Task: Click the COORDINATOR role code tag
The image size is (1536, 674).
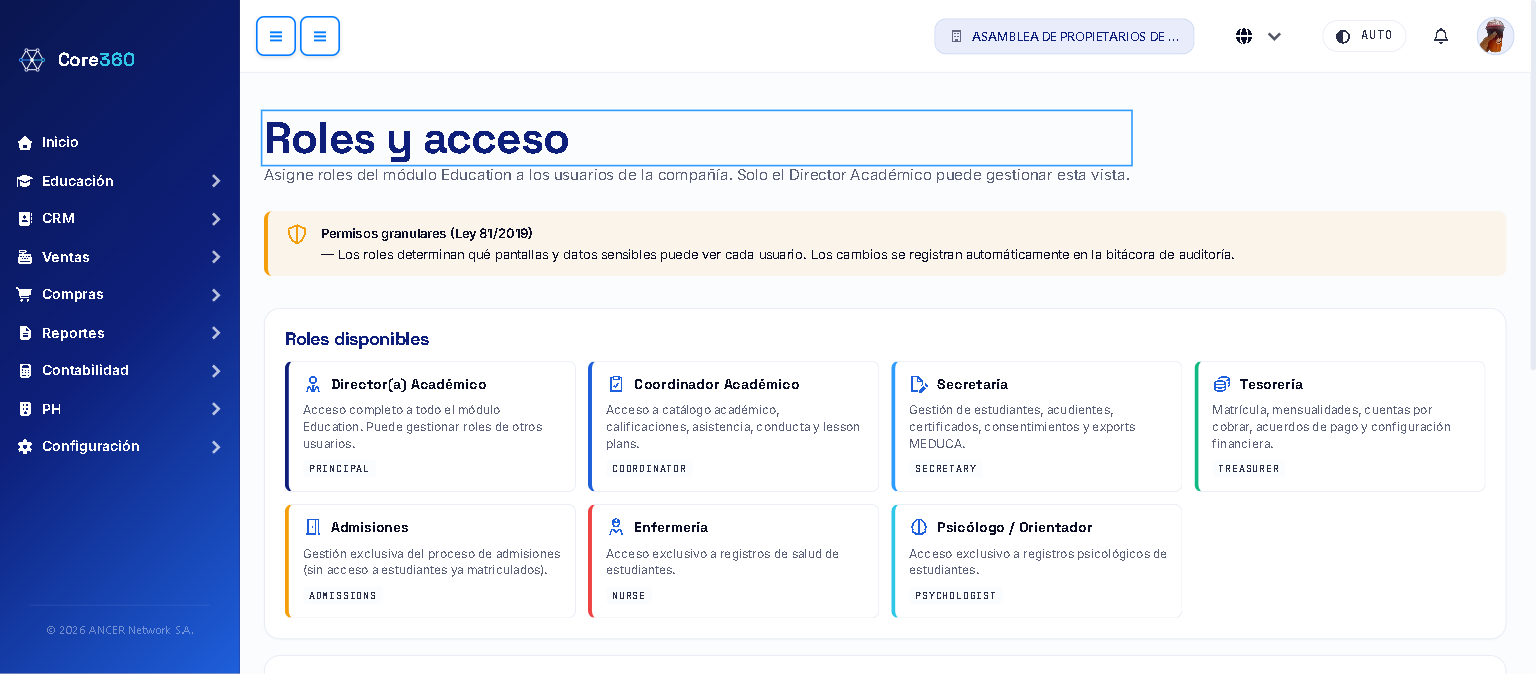Action: coord(649,469)
